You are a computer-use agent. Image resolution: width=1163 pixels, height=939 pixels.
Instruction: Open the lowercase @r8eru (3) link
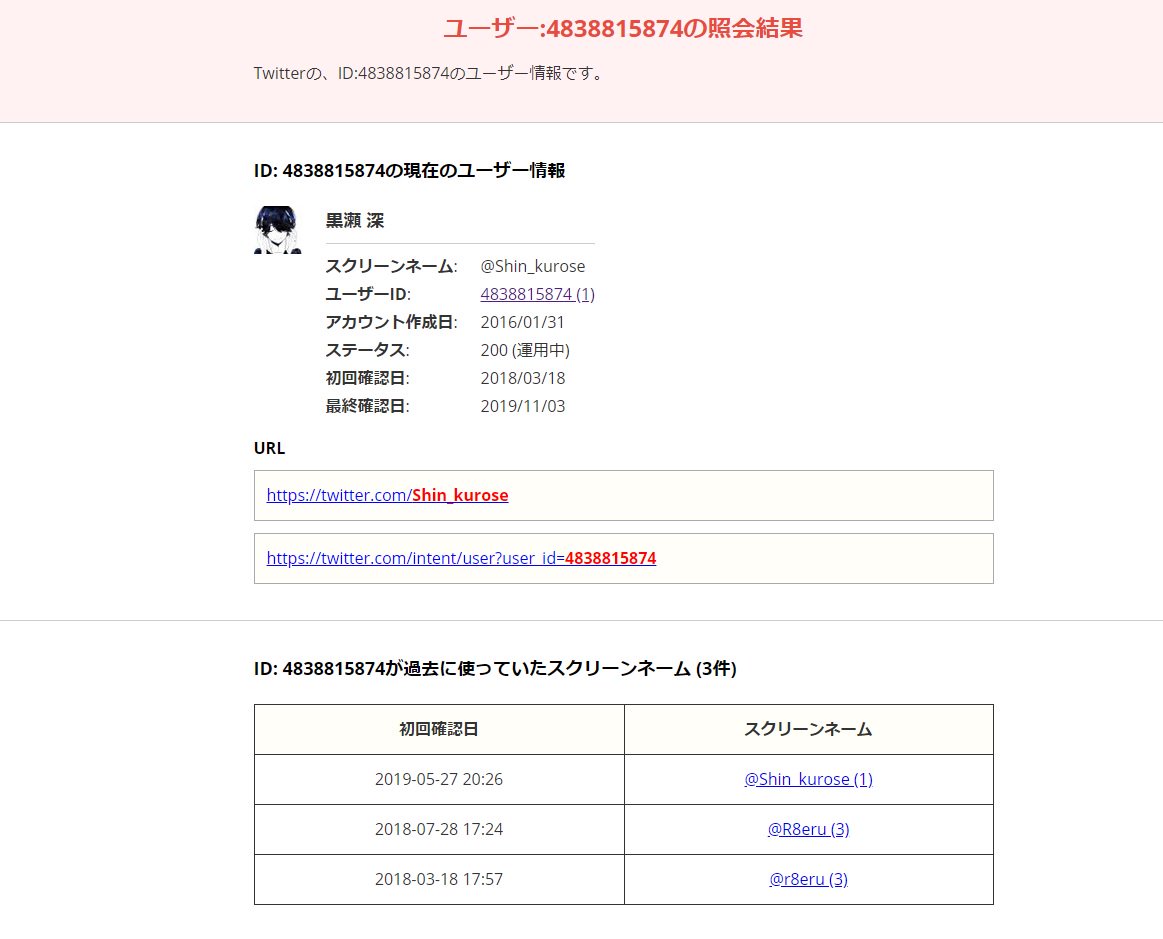point(808,879)
